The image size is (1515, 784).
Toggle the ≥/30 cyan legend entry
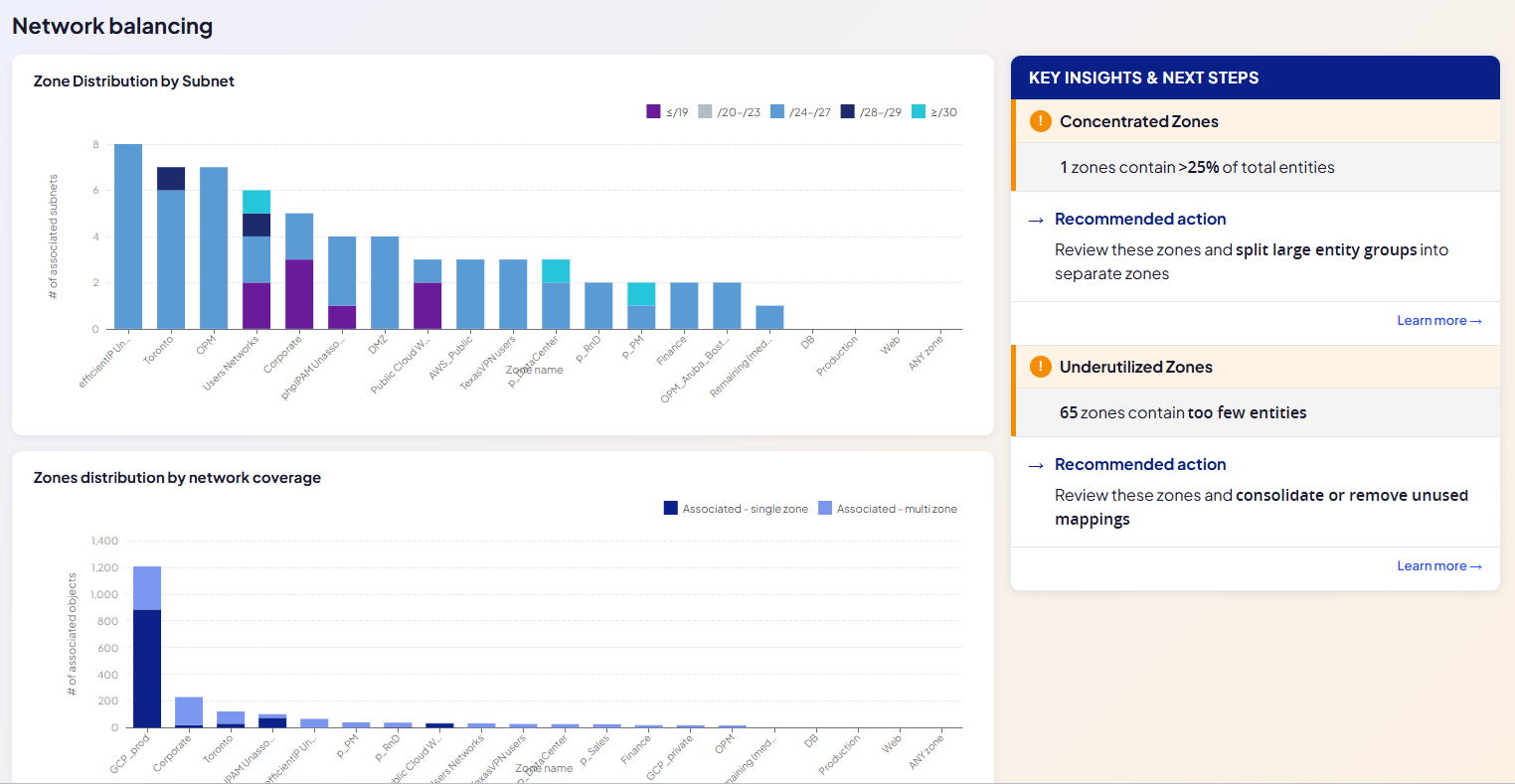pos(934,112)
